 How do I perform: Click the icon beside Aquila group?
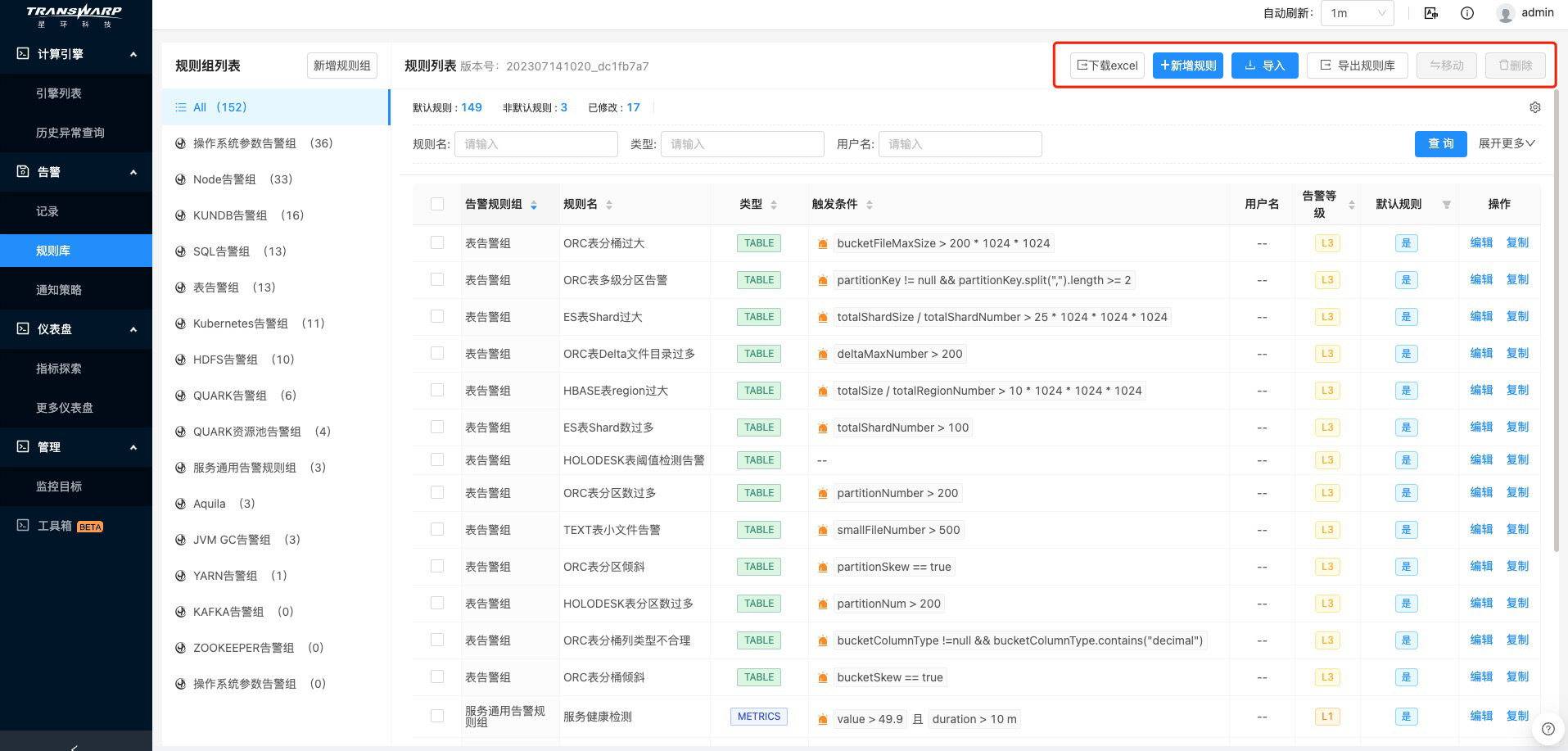[180, 504]
